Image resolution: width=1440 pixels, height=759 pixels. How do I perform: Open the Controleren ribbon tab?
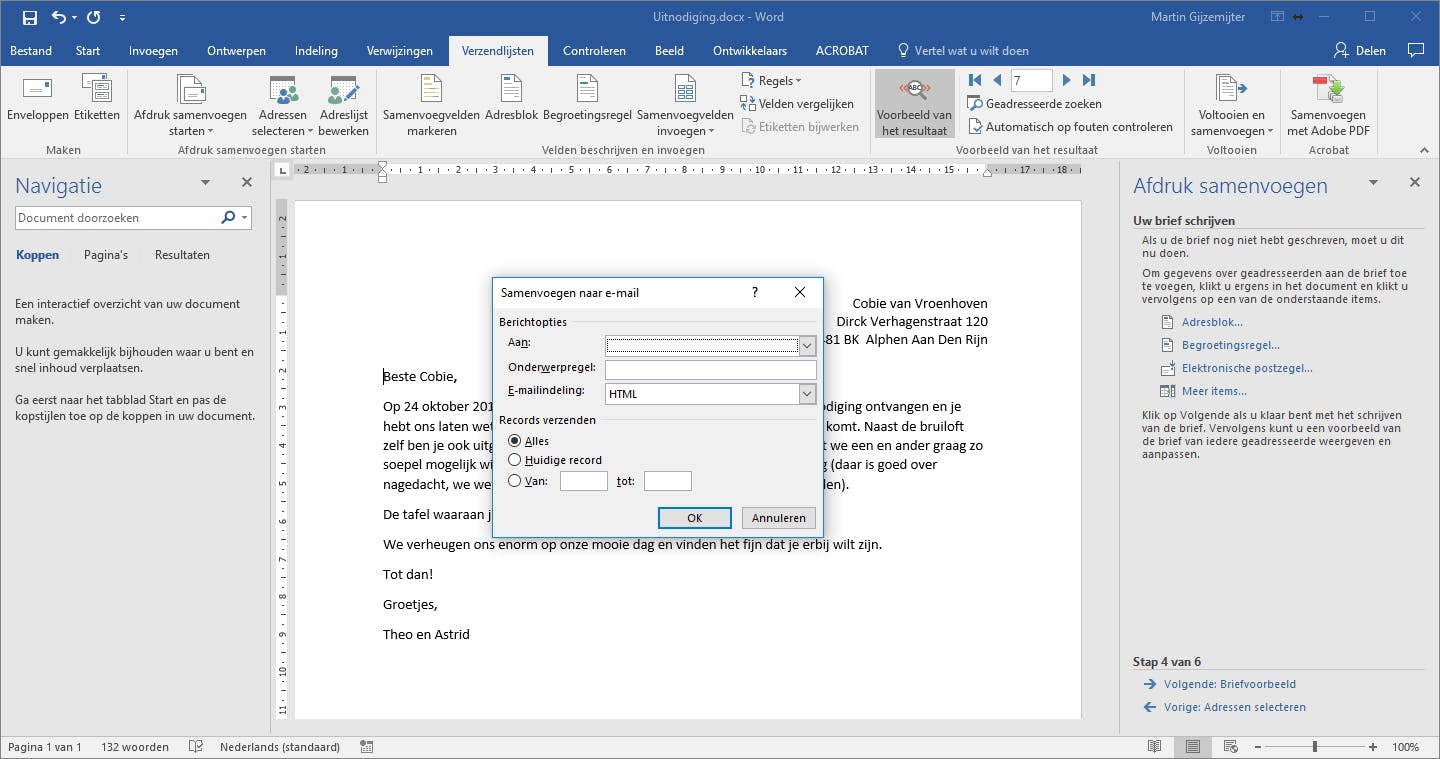click(594, 51)
